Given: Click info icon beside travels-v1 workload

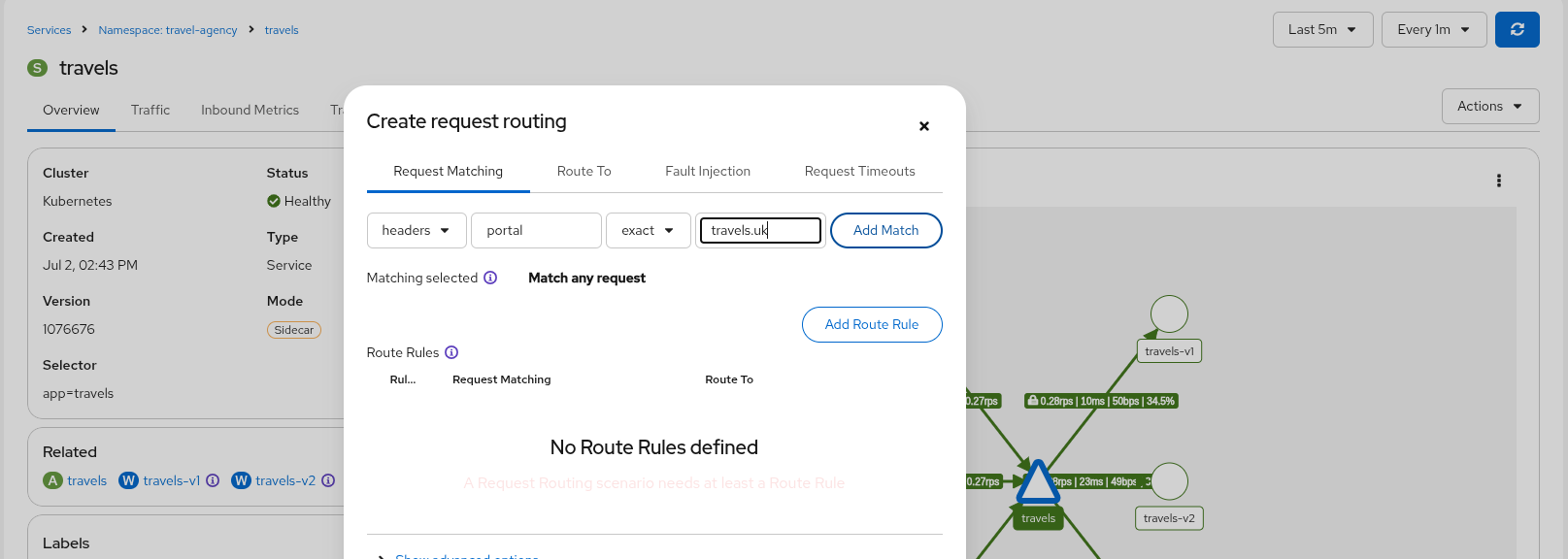Looking at the screenshot, I should click(213, 480).
